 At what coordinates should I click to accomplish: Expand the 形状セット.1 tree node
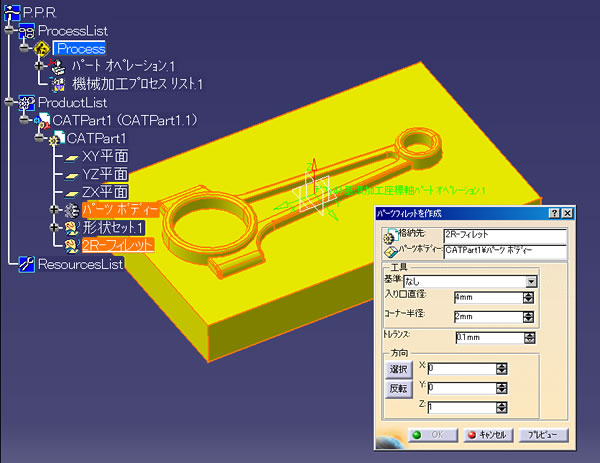pyautogui.click(x=56, y=228)
